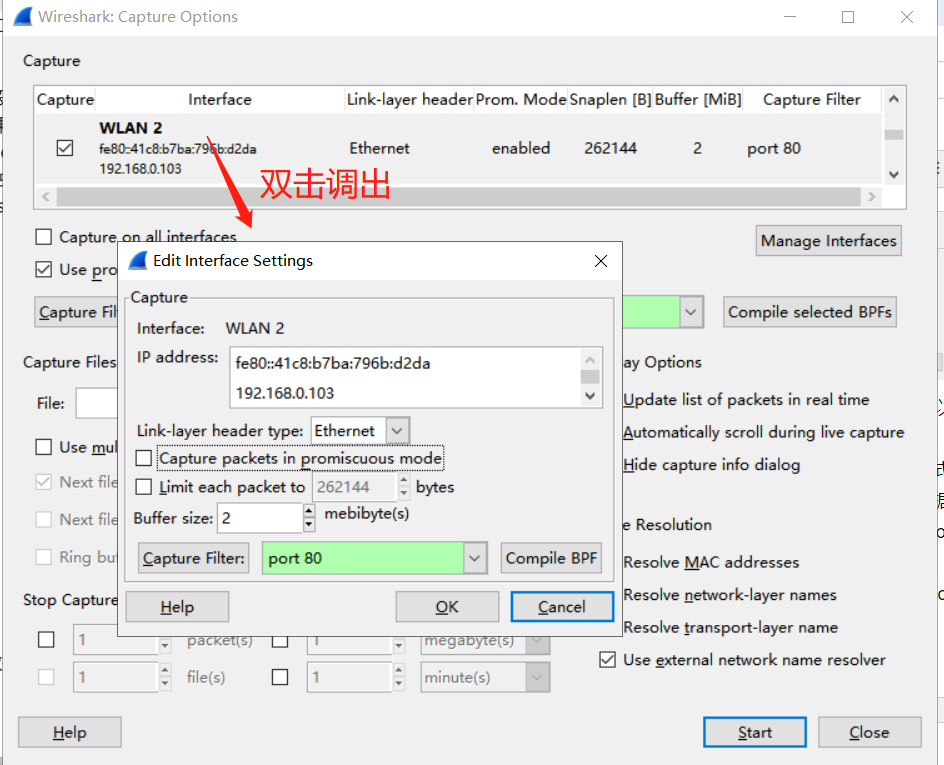Toggle the Use promiscuous mode checkbox
The width and height of the screenshot is (944, 765).
point(43,269)
